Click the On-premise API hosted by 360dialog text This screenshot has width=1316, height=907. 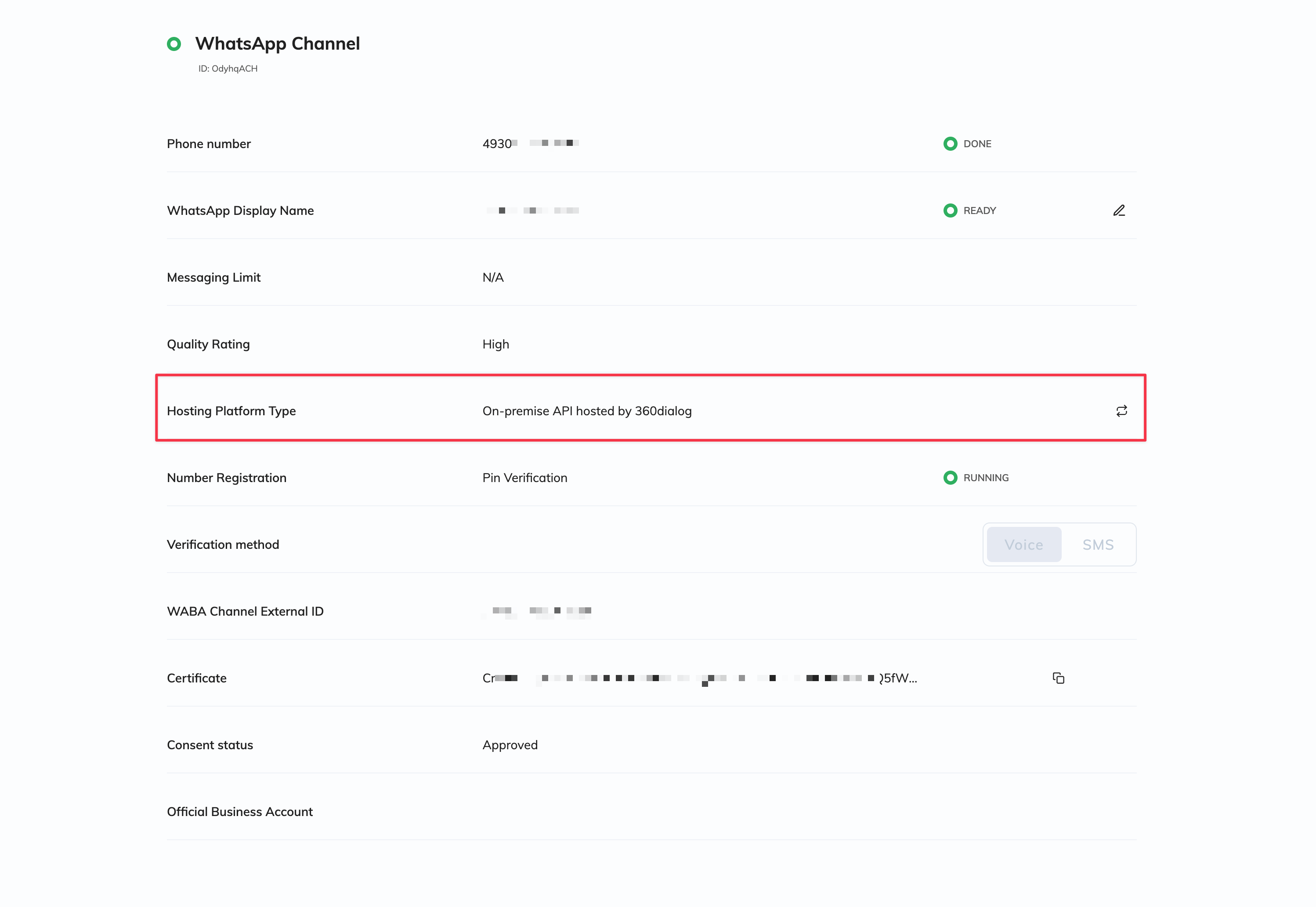tap(587, 411)
